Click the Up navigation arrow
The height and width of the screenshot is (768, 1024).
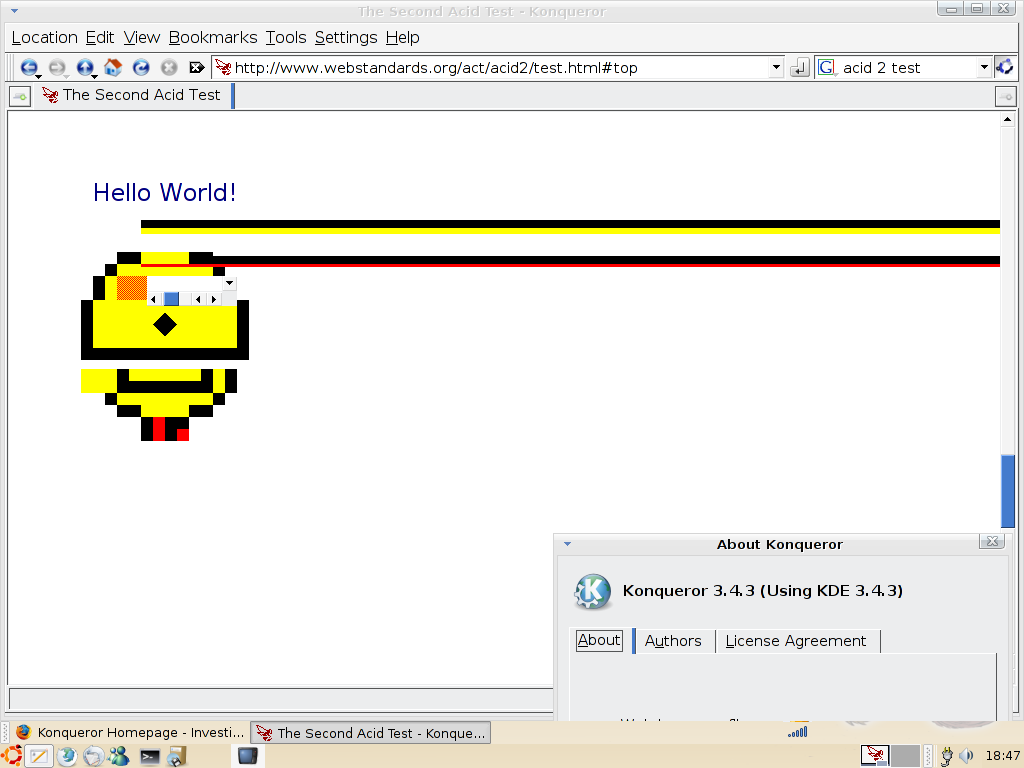[x=85, y=67]
